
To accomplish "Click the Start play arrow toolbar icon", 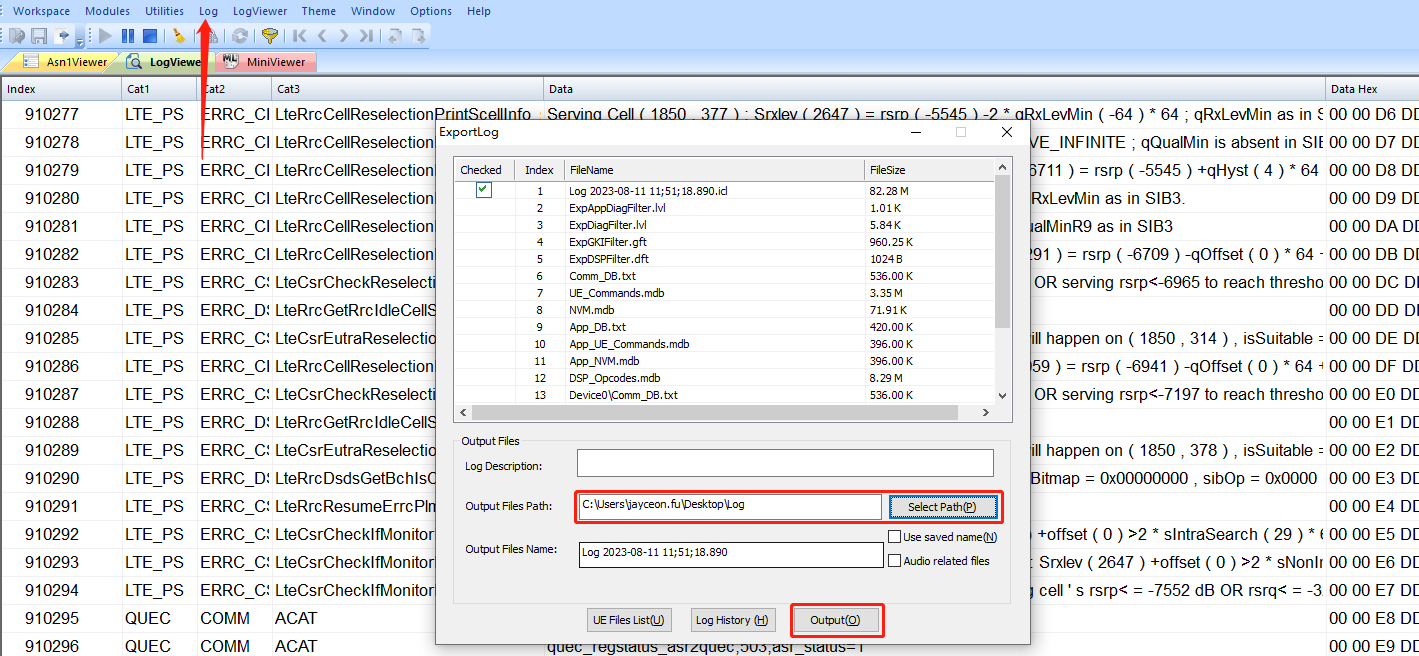I will (106, 36).
